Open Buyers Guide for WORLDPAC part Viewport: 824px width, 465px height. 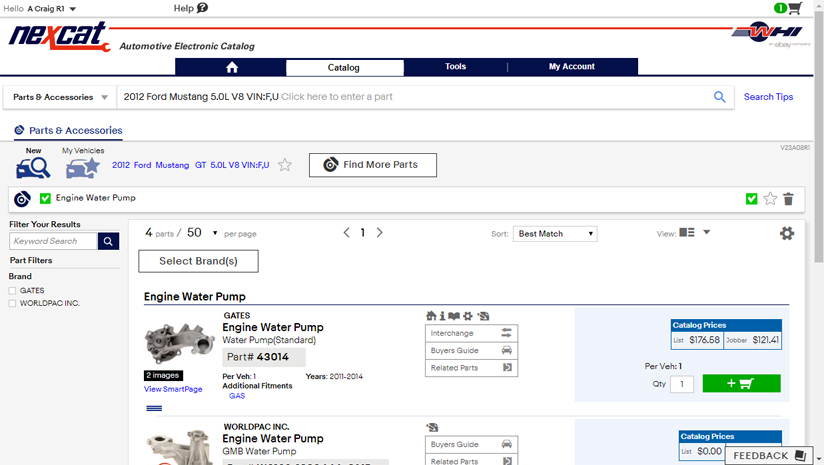471,445
